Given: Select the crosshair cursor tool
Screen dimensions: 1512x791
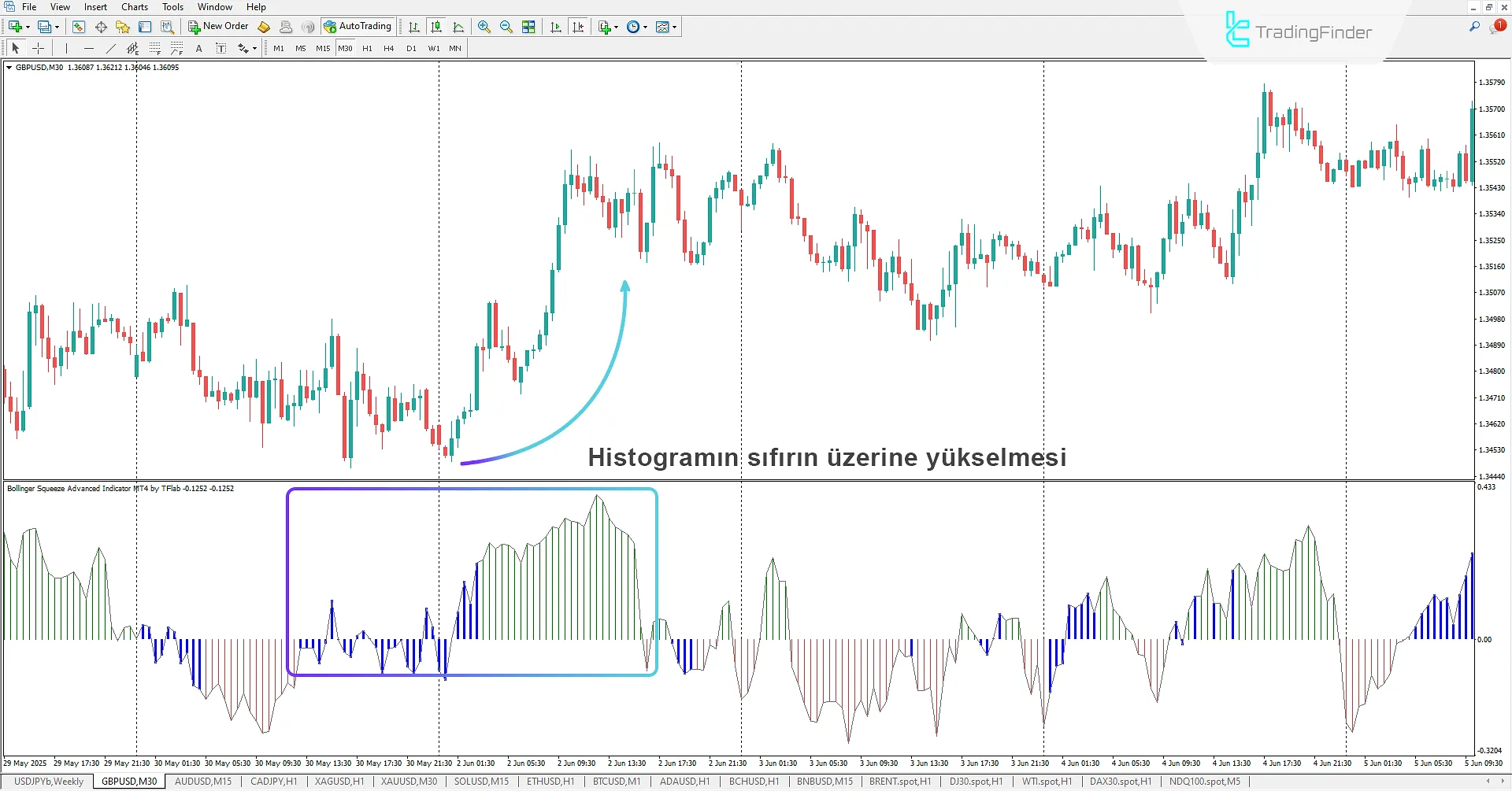Looking at the screenshot, I should click(38, 49).
